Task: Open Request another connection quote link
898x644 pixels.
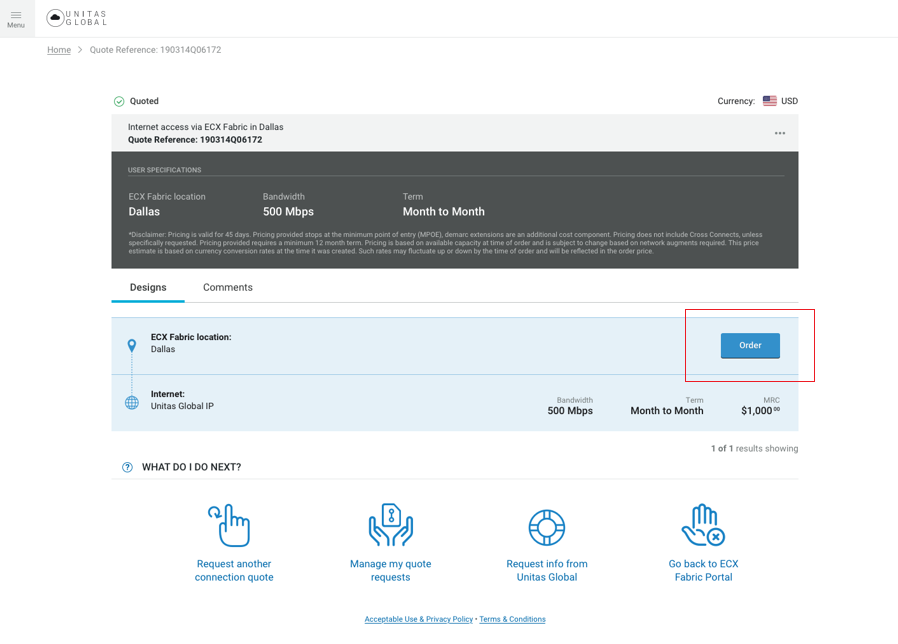Action: click(234, 570)
